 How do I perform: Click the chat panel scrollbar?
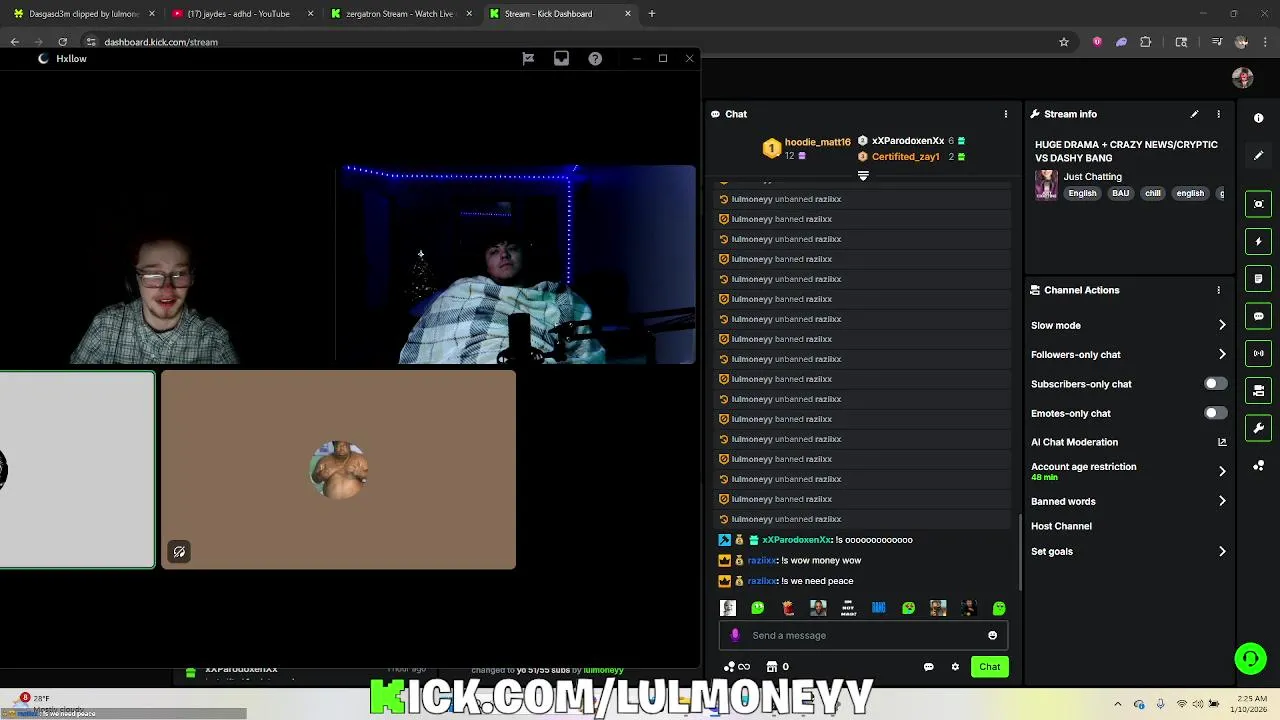coord(1019,550)
